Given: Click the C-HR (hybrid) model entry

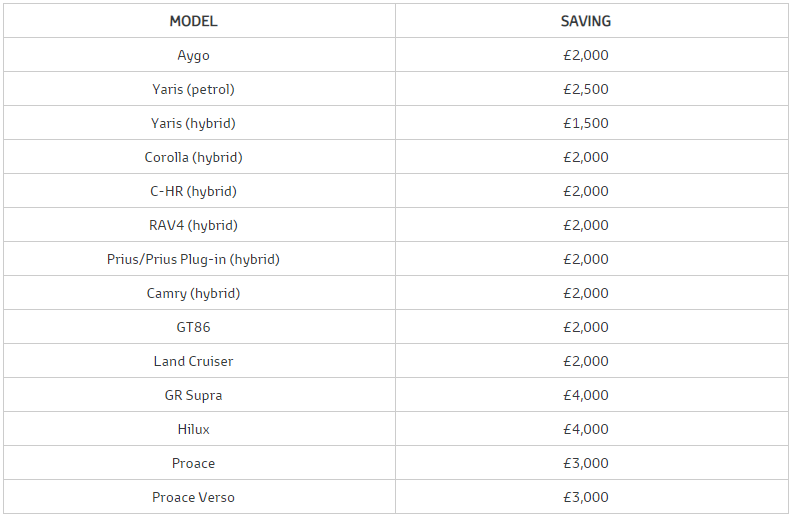Looking at the screenshot, I should click(x=193, y=191).
